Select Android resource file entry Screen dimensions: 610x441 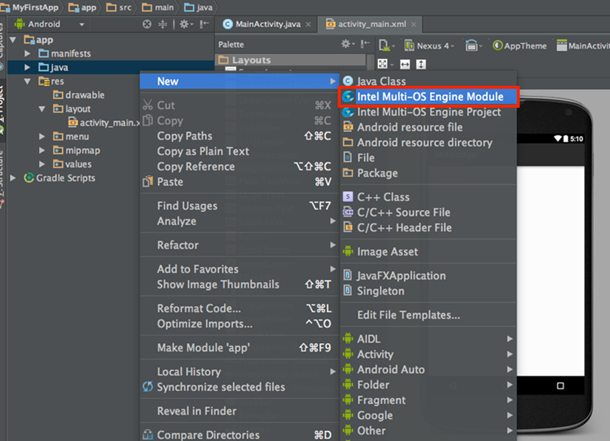tap(428, 127)
